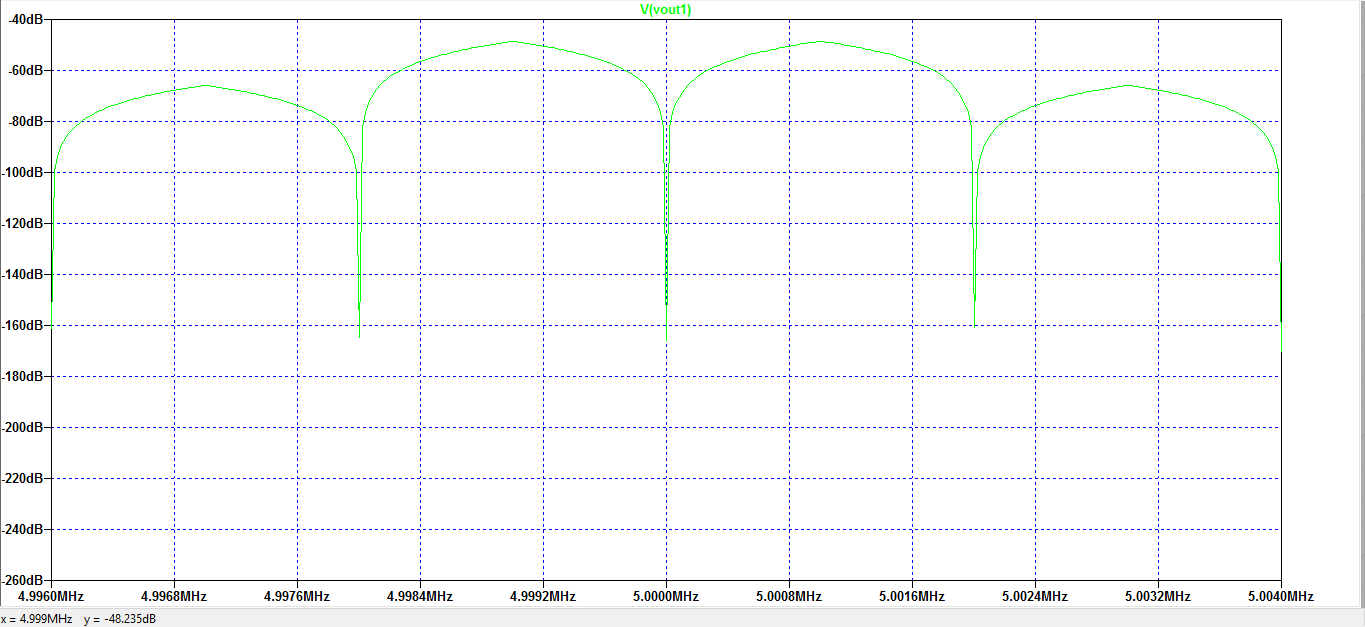
Task: Click the 4.9960MHz horizontal axis label
Action: click(x=52, y=596)
